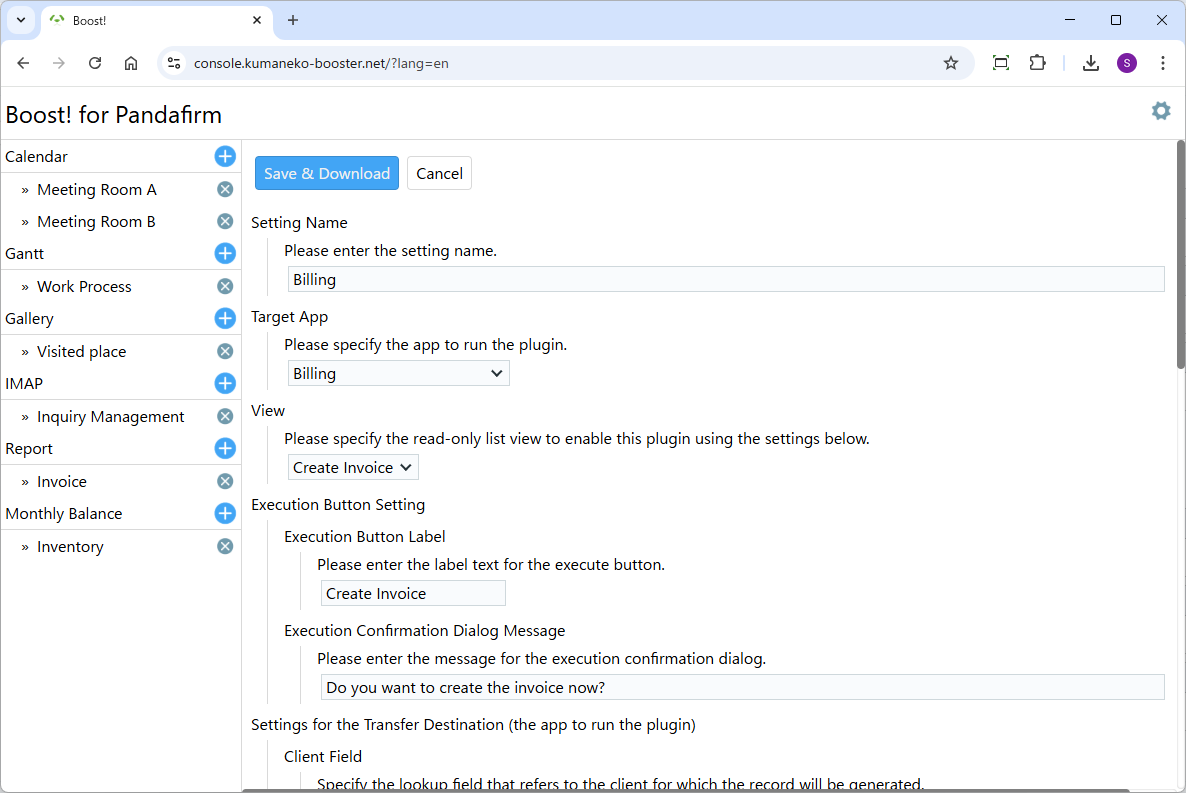This screenshot has height=793, width=1186.
Task: Select Inquiry Management in the sidebar
Action: 110,416
